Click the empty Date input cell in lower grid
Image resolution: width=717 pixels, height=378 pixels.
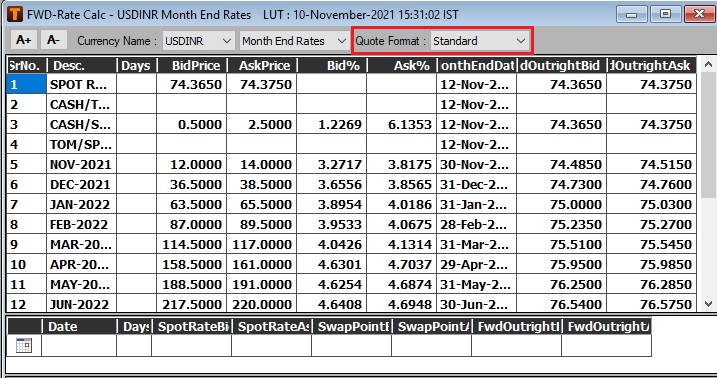coord(79,346)
